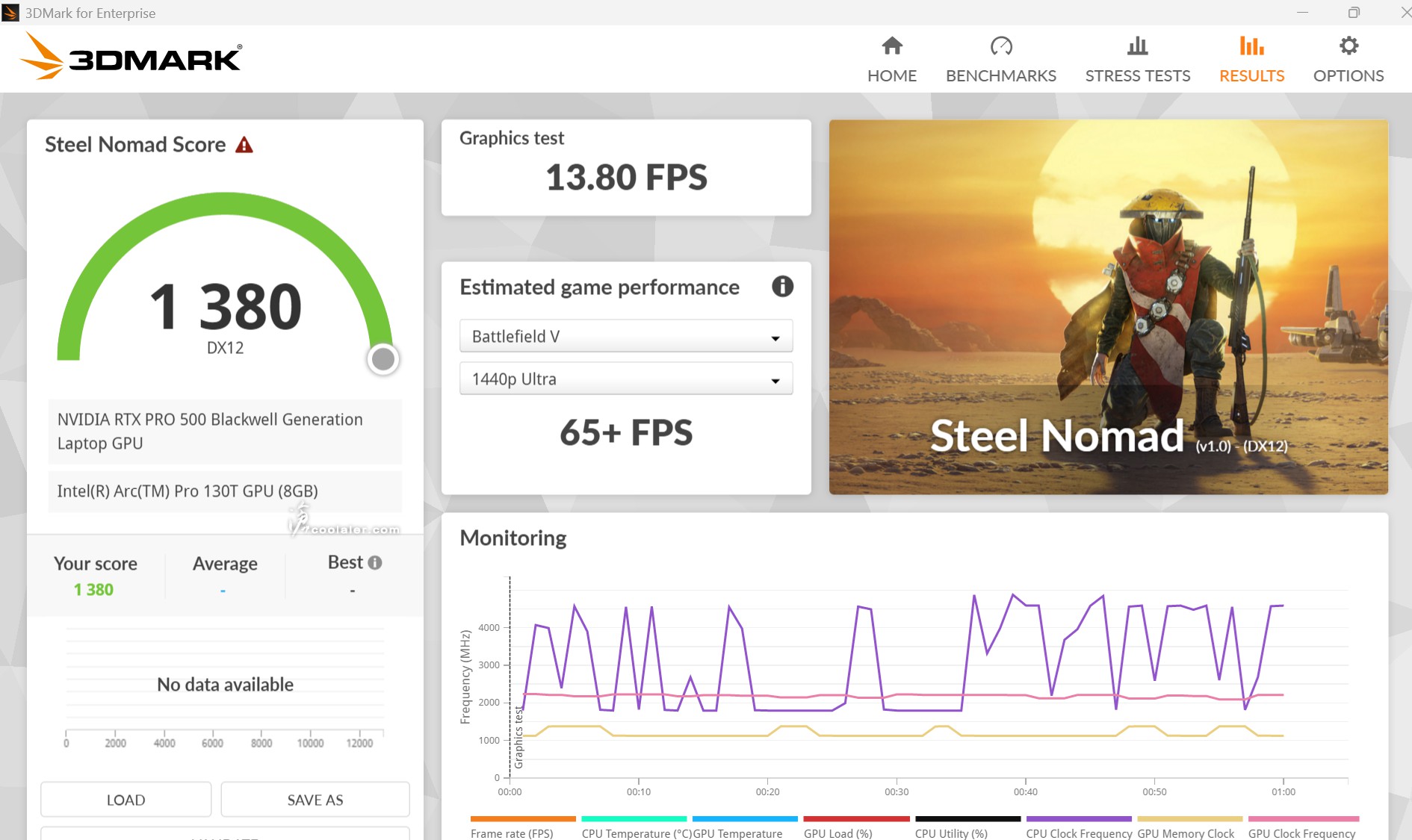Open Options with the gear icon

click(1348, 46)
